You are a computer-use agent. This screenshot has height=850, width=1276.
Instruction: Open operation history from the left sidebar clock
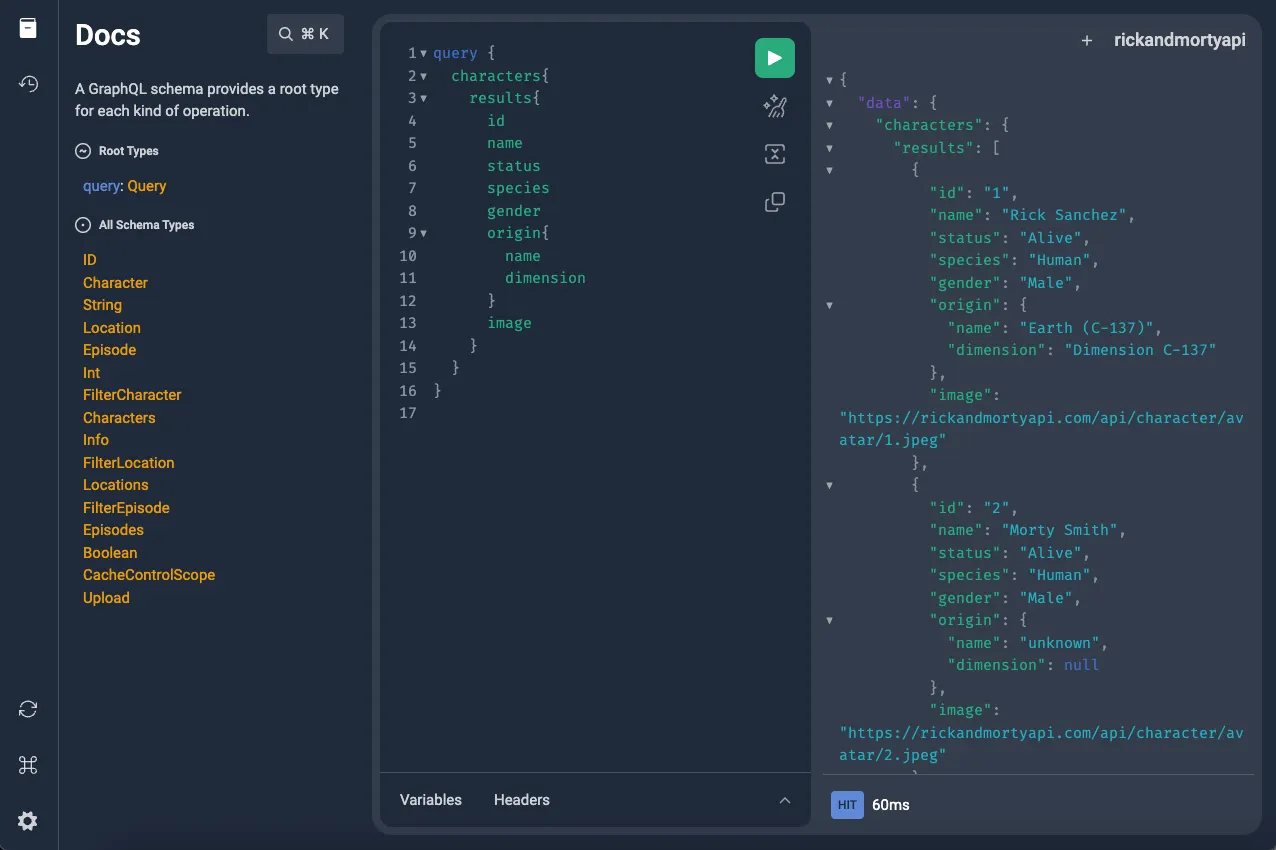(x=28, y=84)
